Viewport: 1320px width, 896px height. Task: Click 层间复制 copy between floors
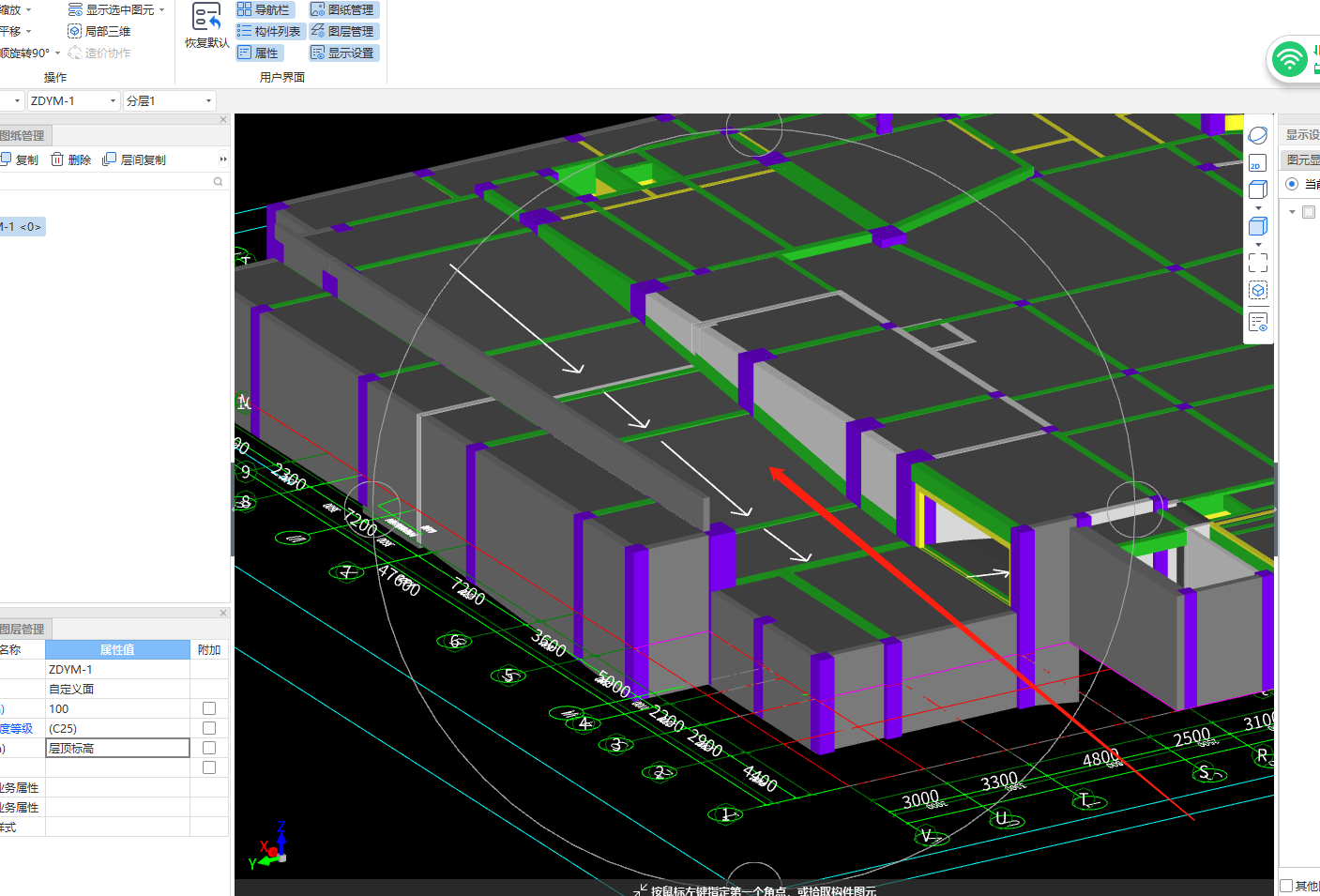pyautogui.click(x=134, y=159)
